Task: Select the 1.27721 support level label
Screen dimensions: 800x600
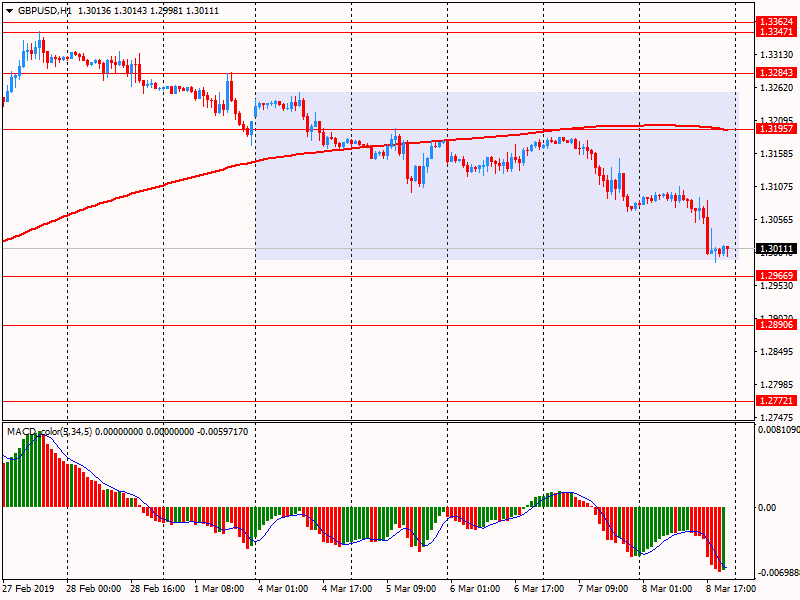Action: tap(776, 401)
